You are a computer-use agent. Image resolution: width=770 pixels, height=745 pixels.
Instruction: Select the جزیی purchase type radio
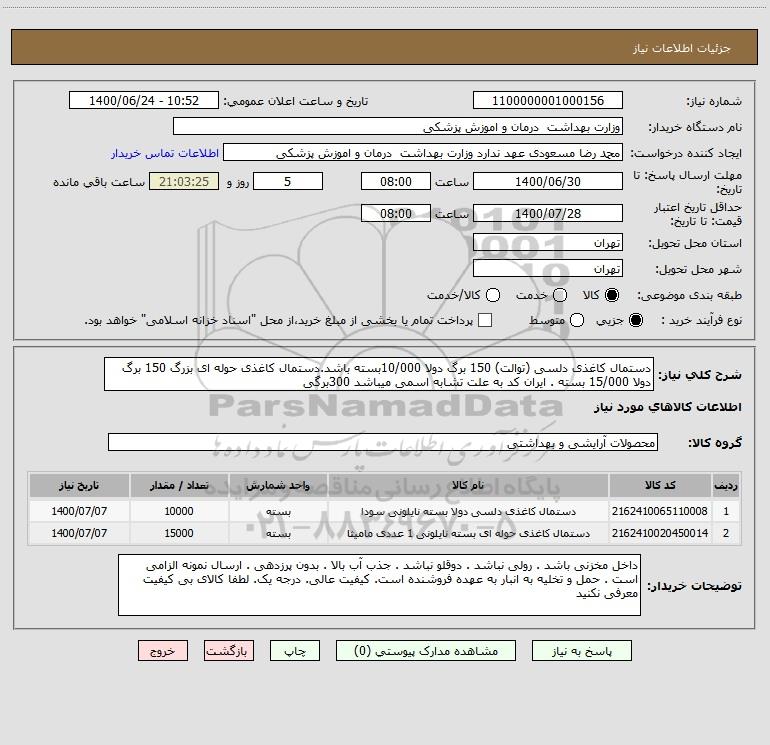(635, 320)
